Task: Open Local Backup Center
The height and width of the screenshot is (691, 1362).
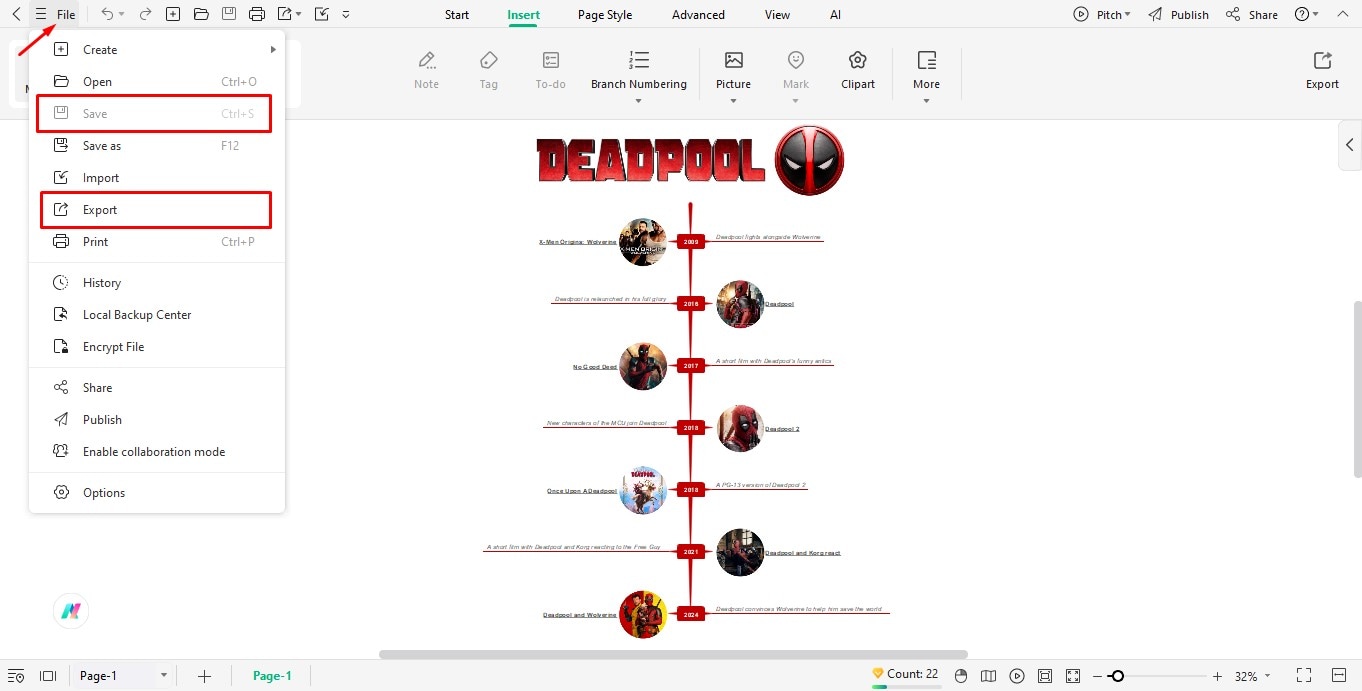Action: pyautogui.click(x=157, y=314)
